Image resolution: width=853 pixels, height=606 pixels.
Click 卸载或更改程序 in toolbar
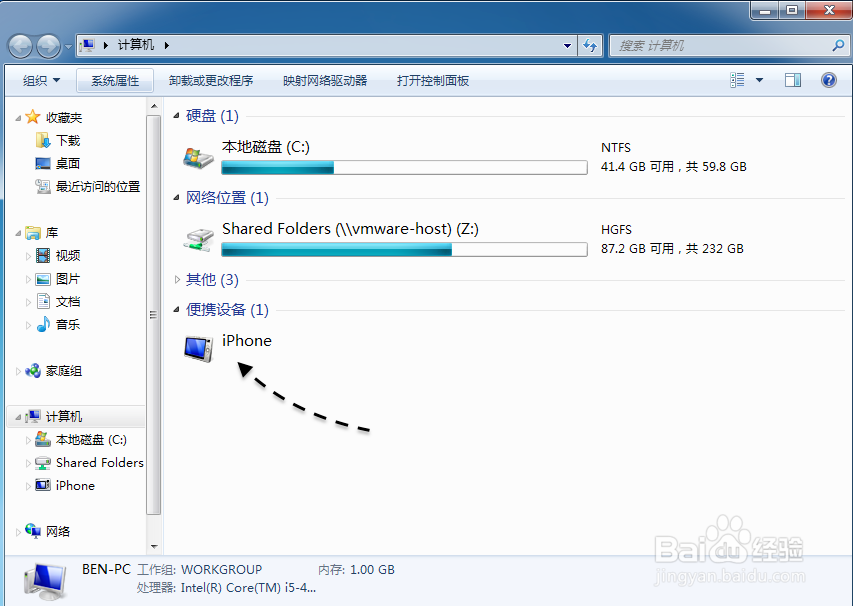211,81
